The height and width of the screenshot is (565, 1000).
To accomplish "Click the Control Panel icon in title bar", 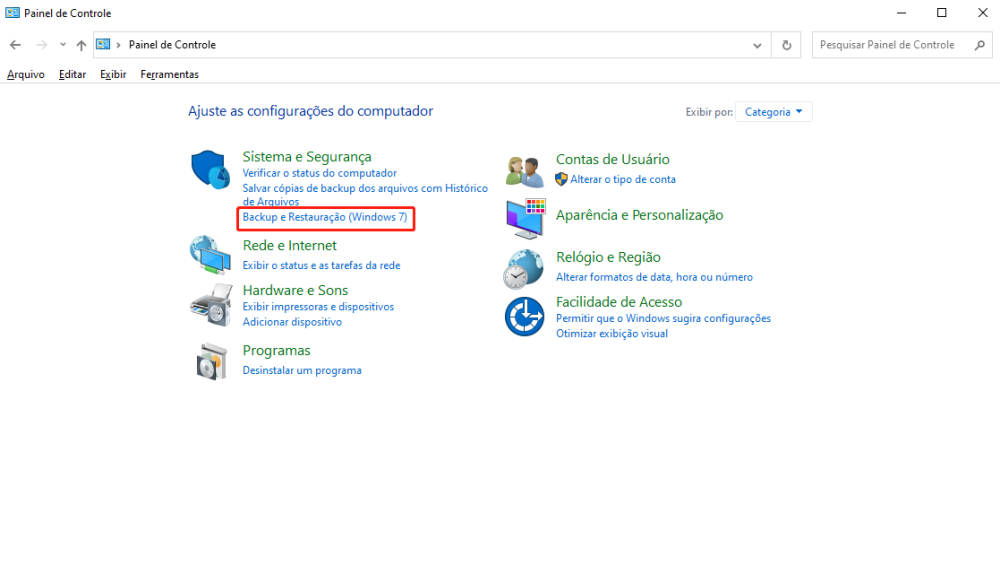I will tap(12, 13).
